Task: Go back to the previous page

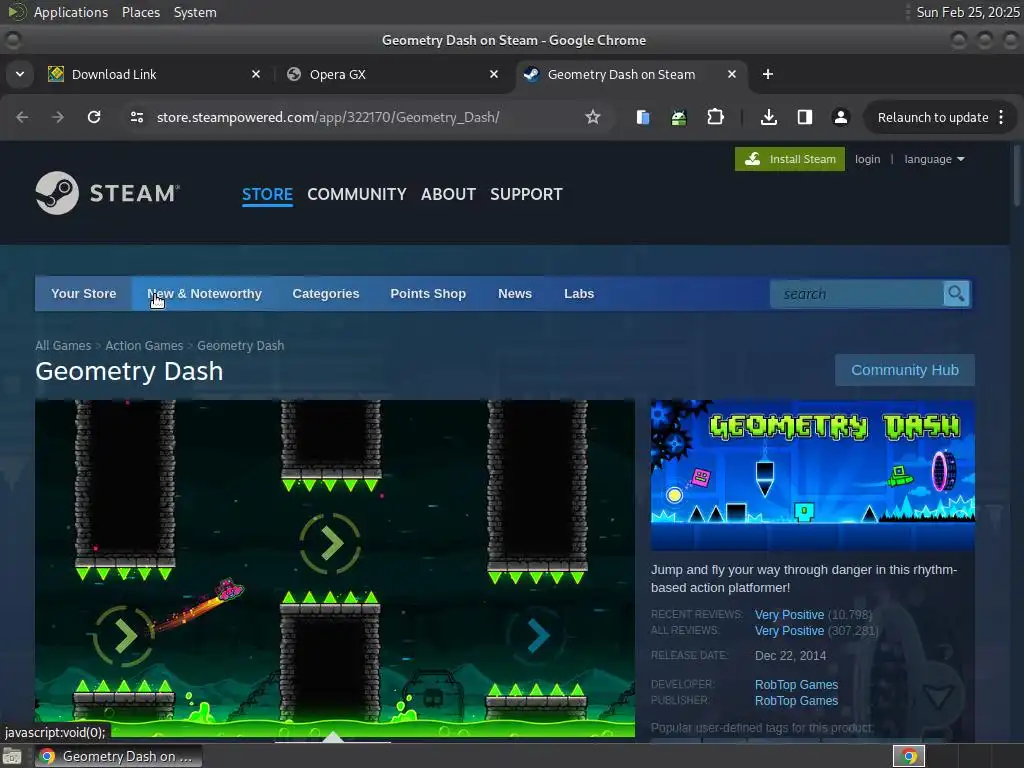Action: point(22,118)
